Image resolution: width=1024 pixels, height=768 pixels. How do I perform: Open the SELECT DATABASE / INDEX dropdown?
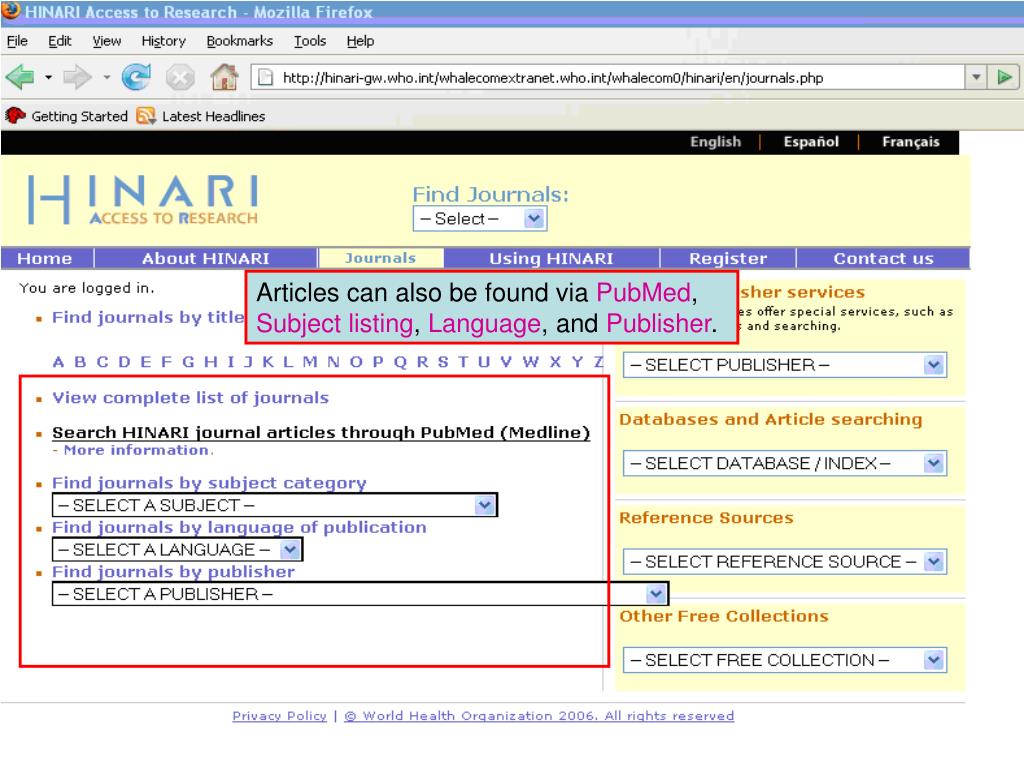click(785, 464)
